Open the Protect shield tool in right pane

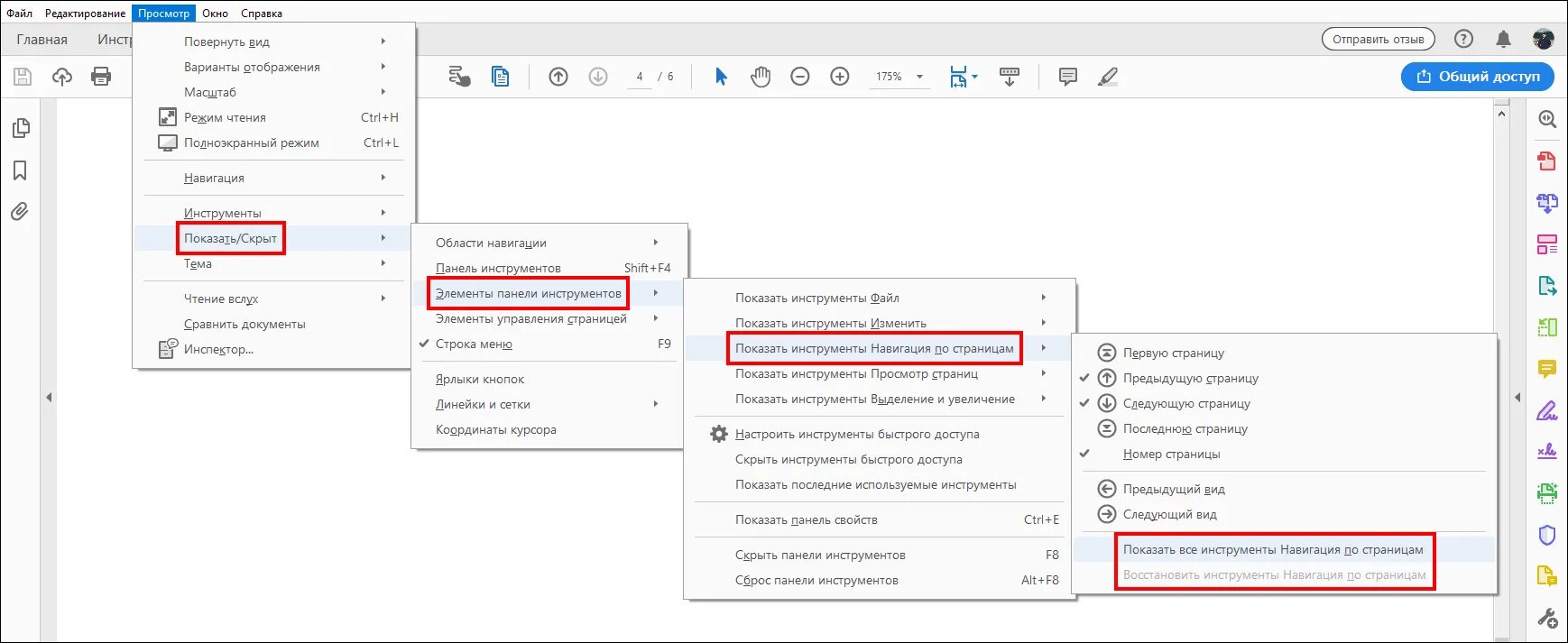[x=1547, y=535]
